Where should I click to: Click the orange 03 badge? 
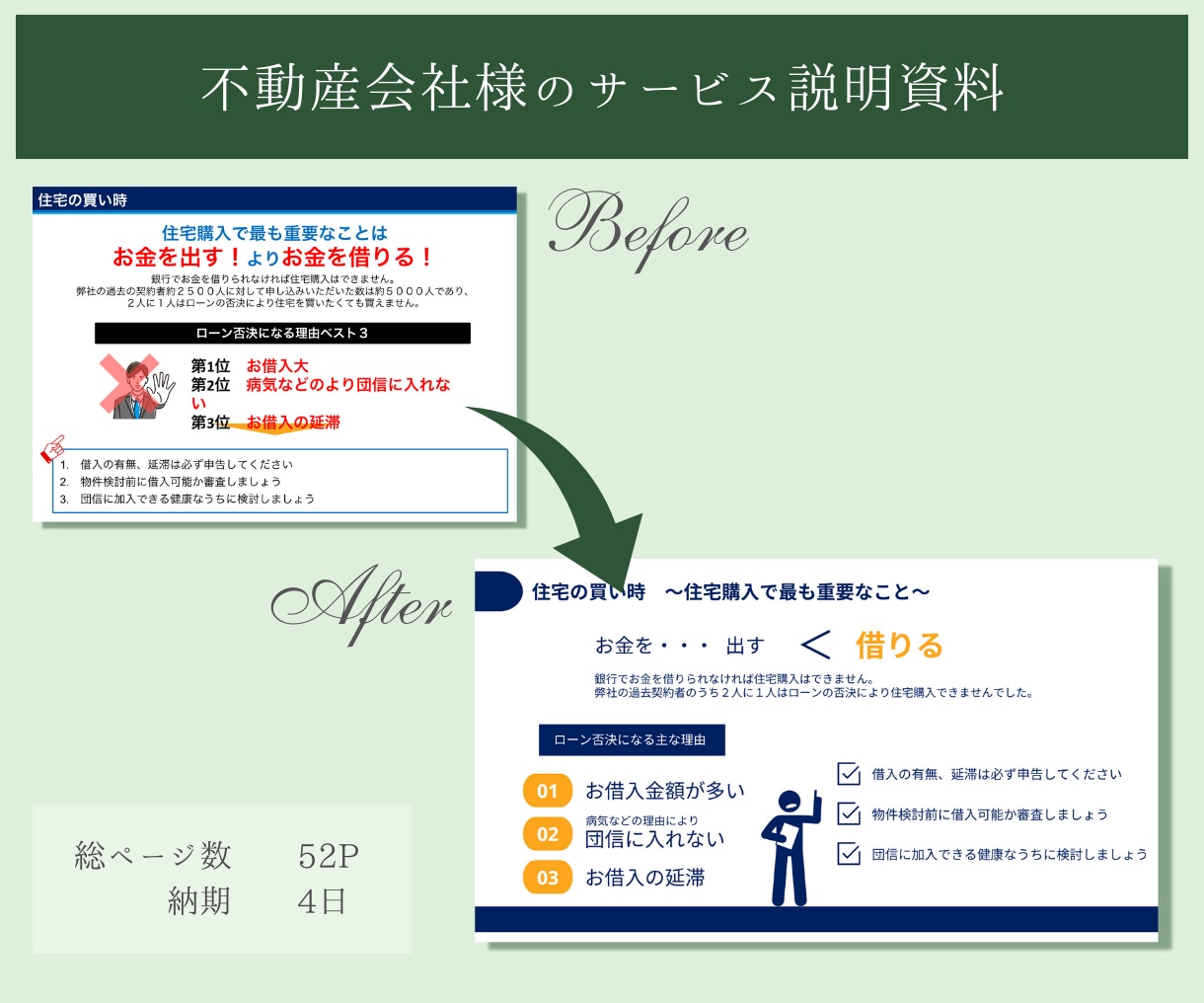[548, 878]
